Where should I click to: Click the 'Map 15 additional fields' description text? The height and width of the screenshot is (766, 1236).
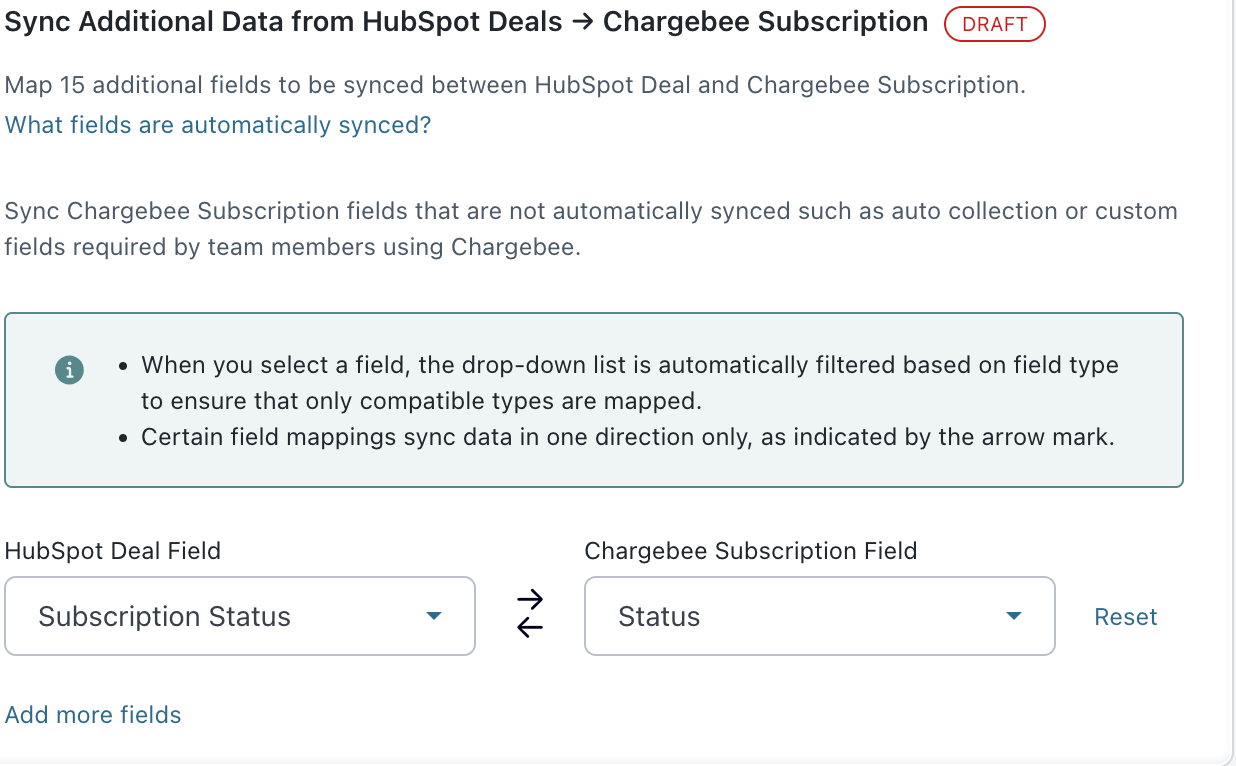click(515, 85)
